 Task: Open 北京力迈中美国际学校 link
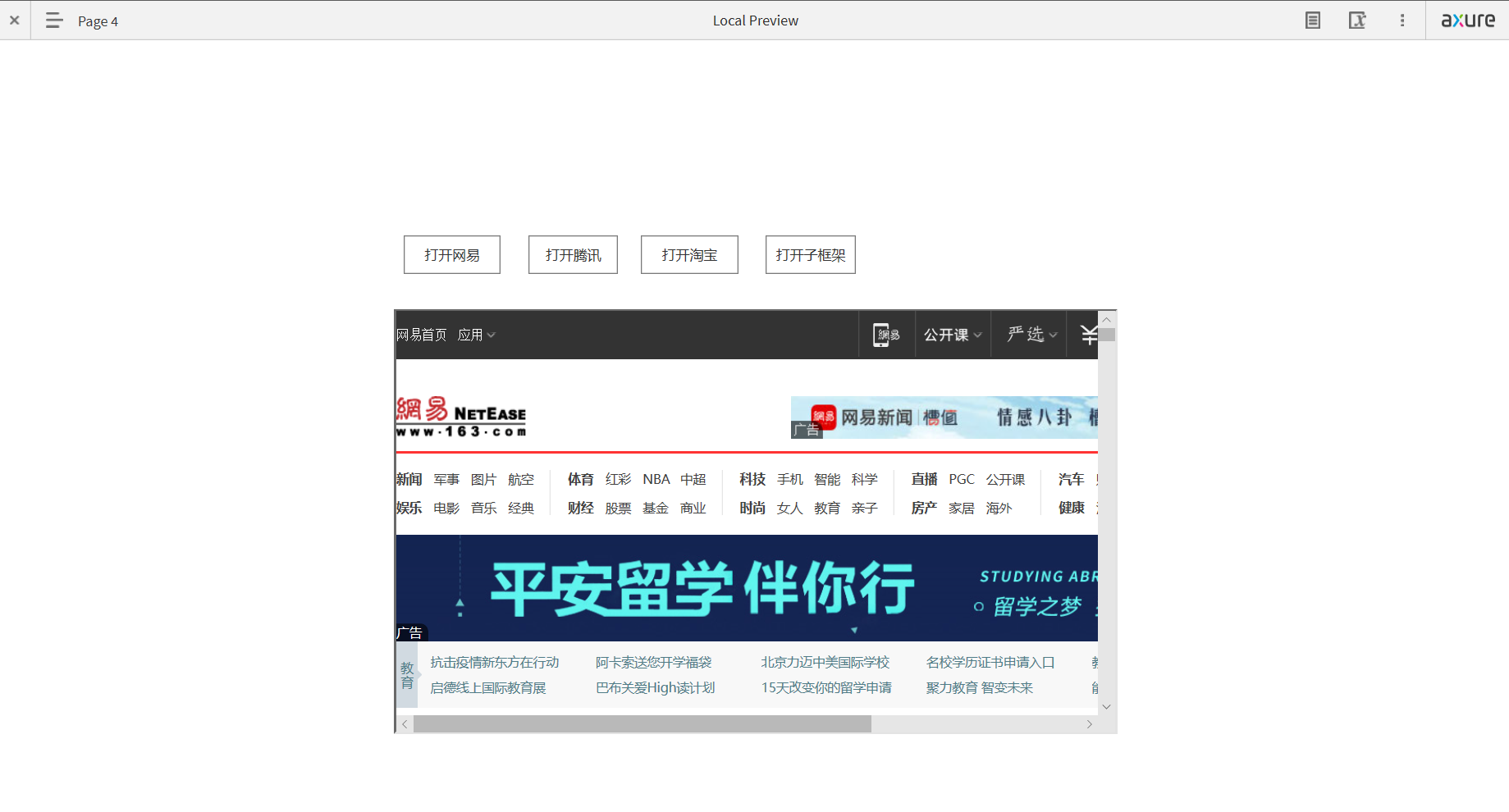[825, 662]
